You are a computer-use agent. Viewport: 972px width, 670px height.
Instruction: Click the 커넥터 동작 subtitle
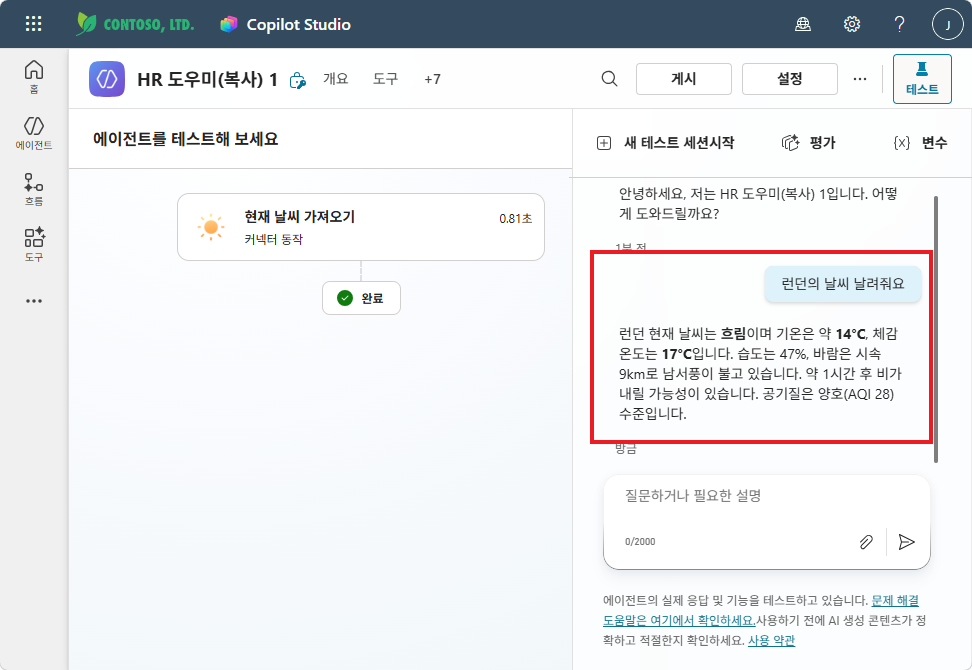[273, 239]
